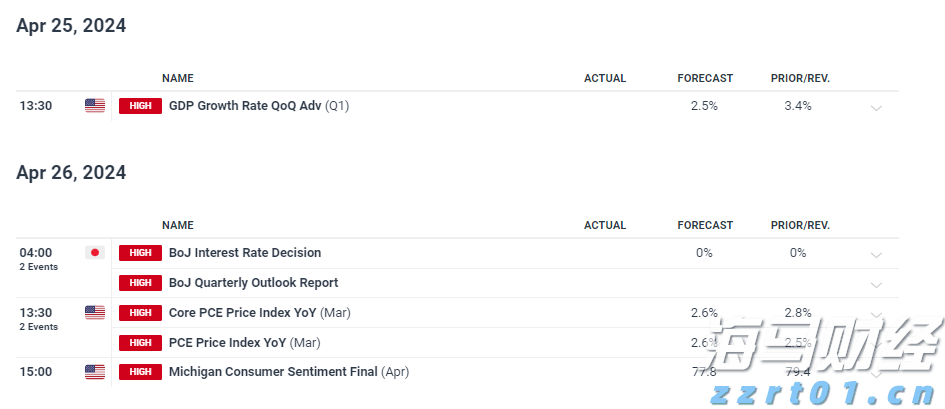
Task: Click the HIGH badge on BoJ Interest Rate Decision
Action: (140, 253)
